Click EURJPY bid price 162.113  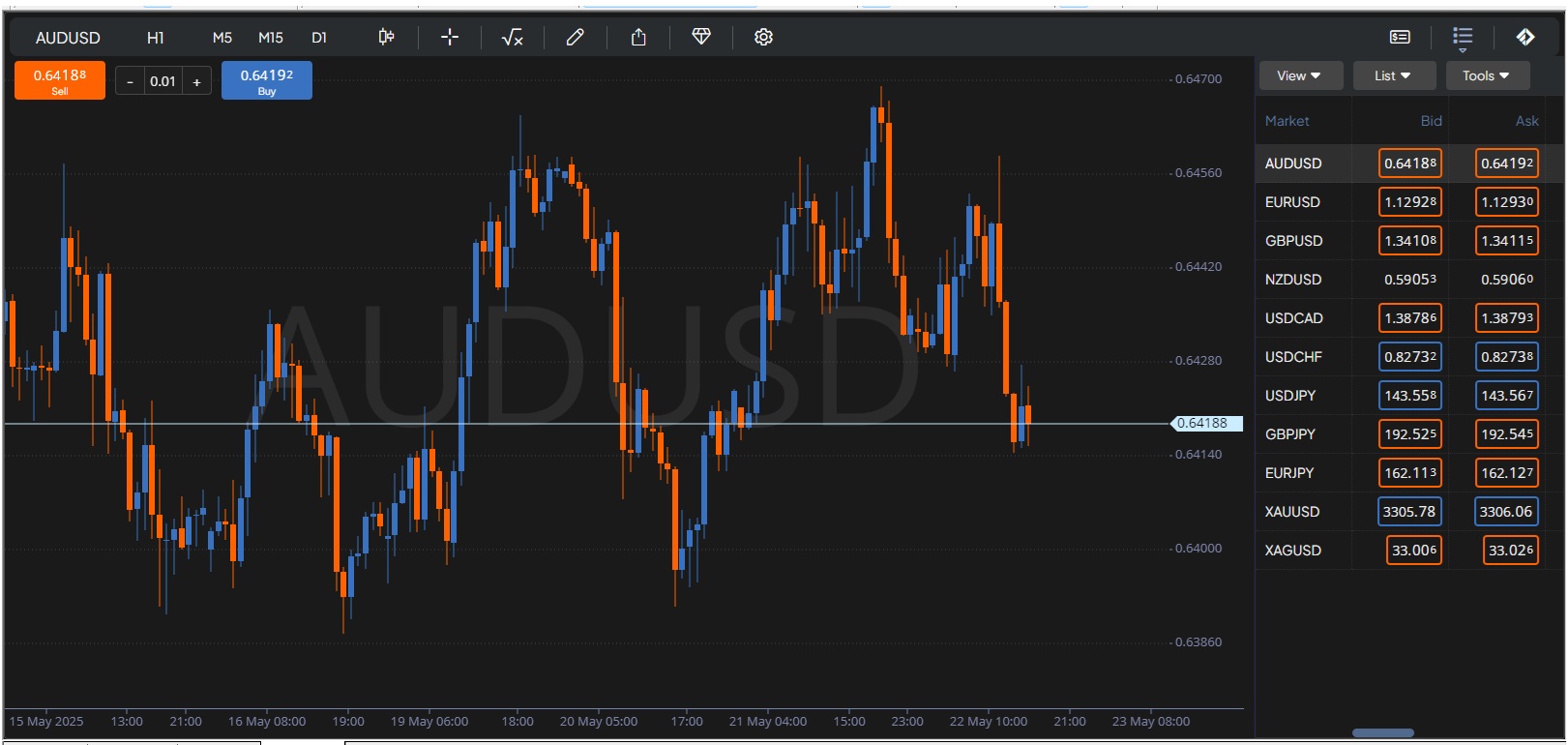point(1410,473)
